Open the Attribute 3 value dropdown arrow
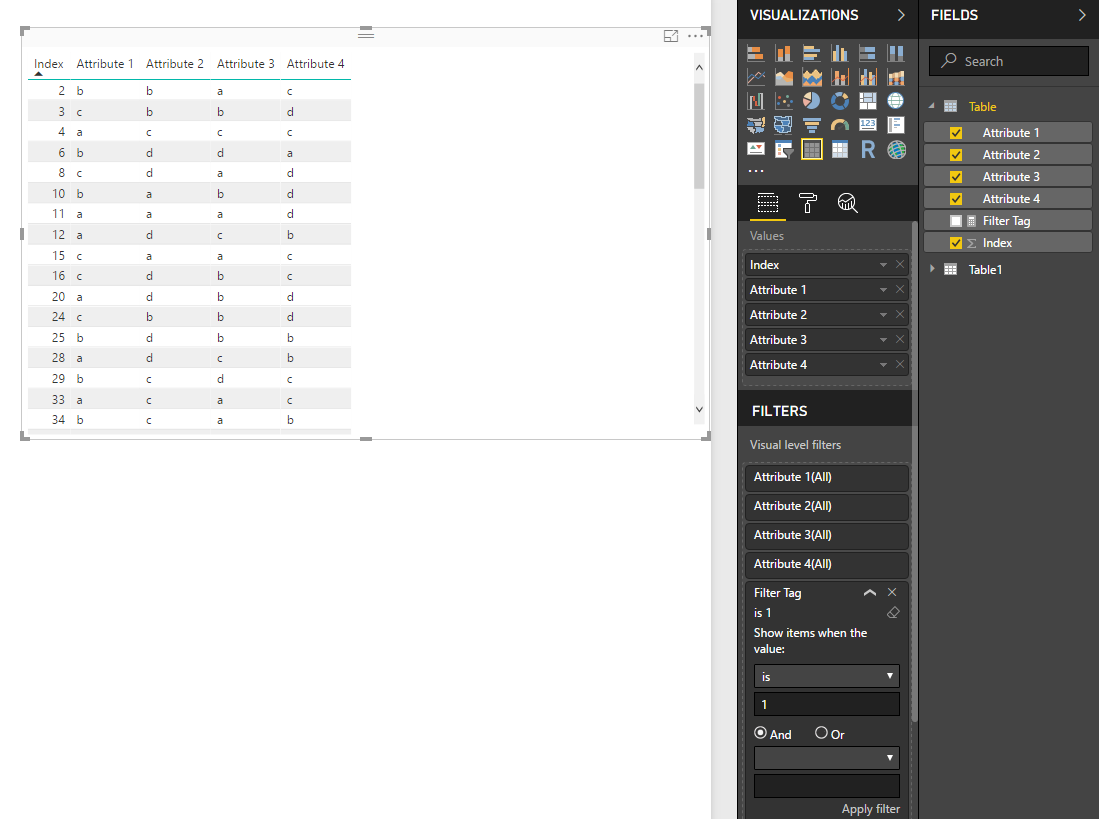Image resolution: width=1099 pixels, height=819 pixels. click(883, 340)
